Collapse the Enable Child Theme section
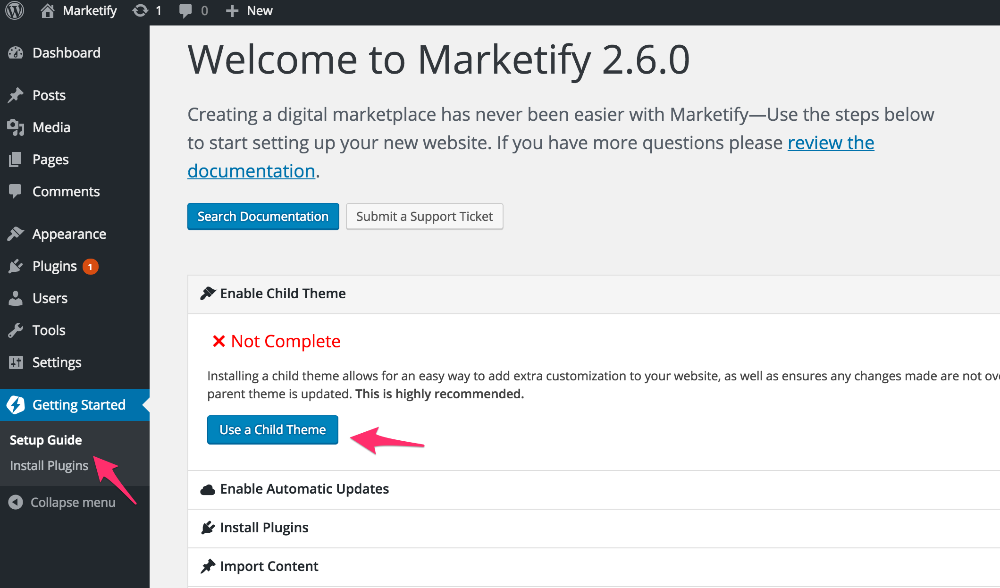The width and height of the screenshot is (1000, 588). [x=594, y=294]
